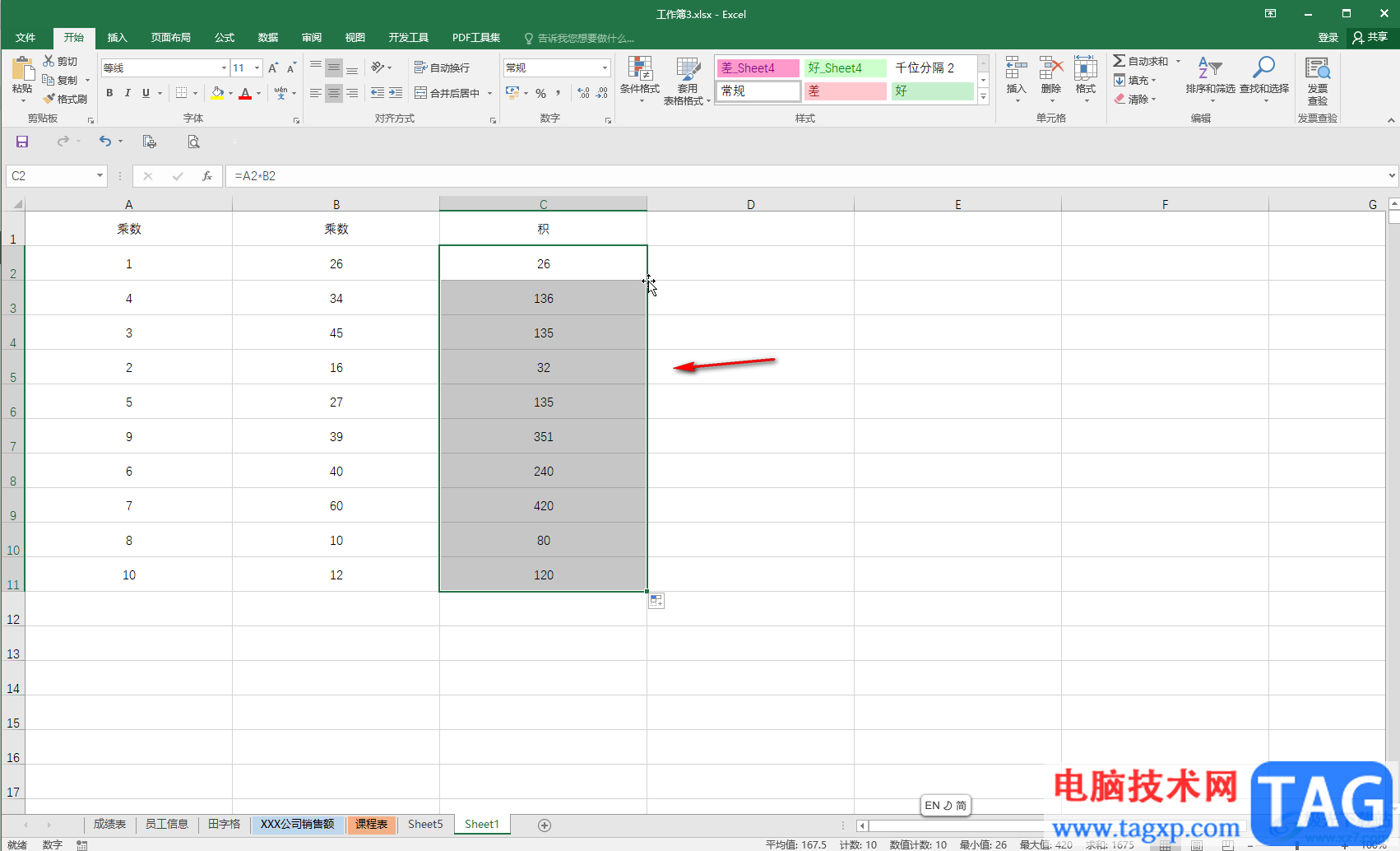
Task: Click the Cut (剪切) scissors icon
Action: 49,61
